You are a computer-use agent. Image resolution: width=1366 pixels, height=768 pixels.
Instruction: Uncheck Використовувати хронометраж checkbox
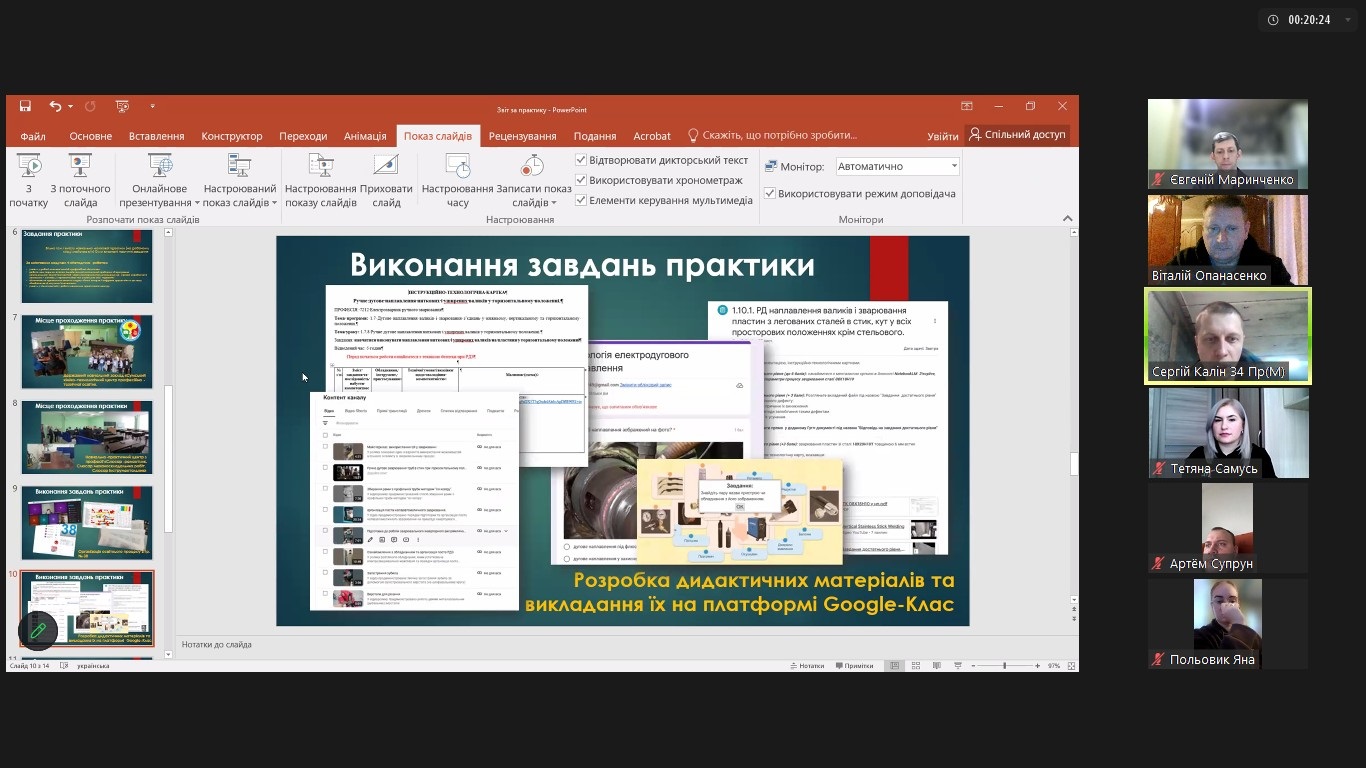click(581, 180)
